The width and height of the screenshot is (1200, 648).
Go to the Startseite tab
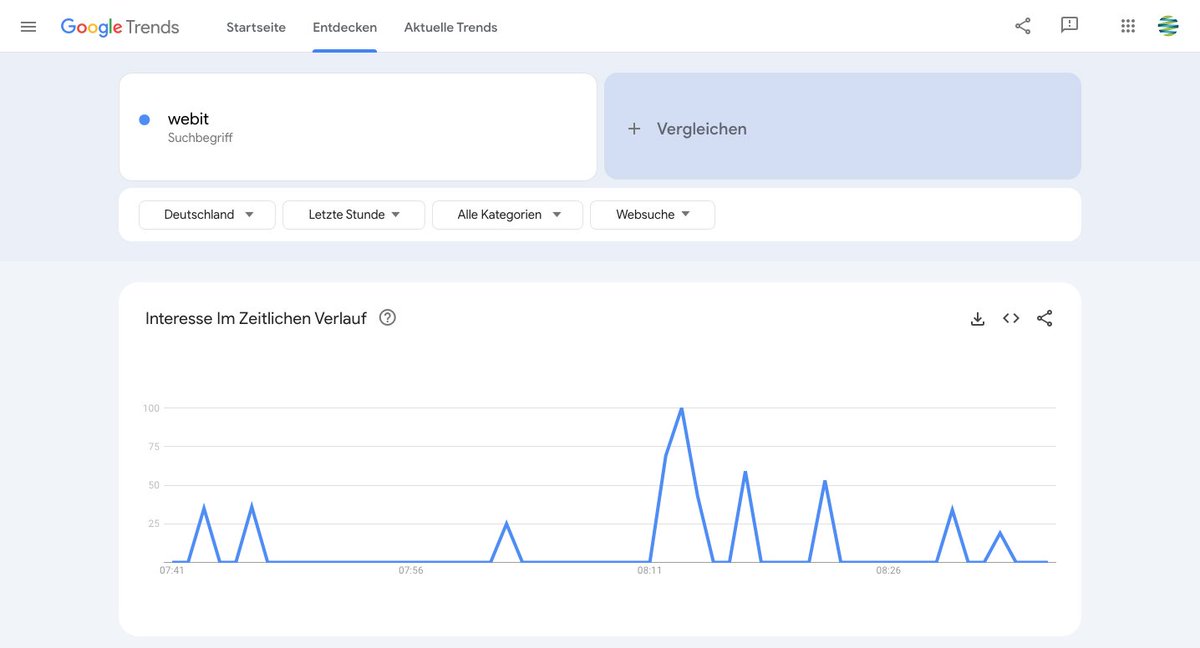pos(256,27)
